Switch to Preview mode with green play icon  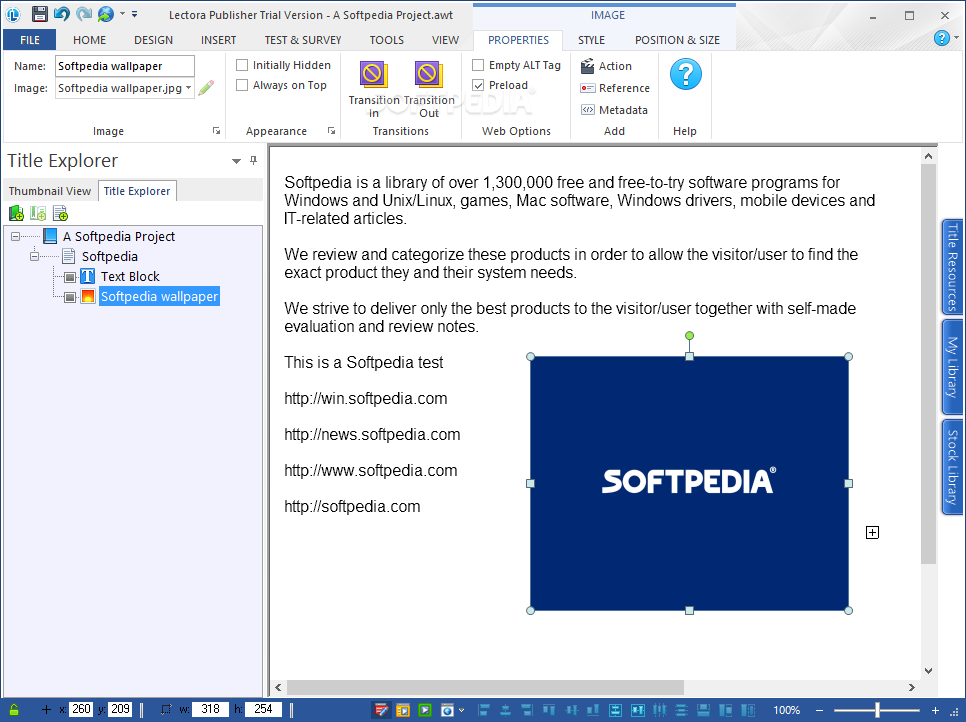pyautogui.click(x=425, y=710)
